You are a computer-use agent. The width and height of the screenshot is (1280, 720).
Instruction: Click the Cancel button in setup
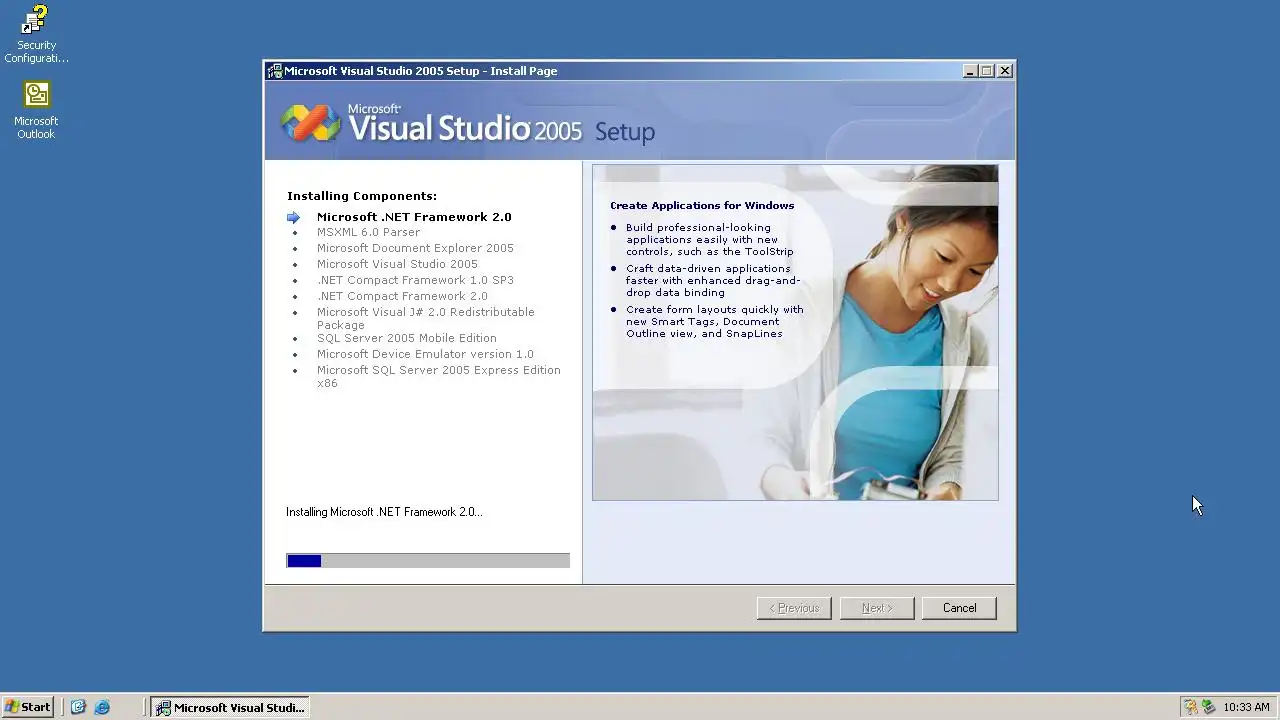959,608
